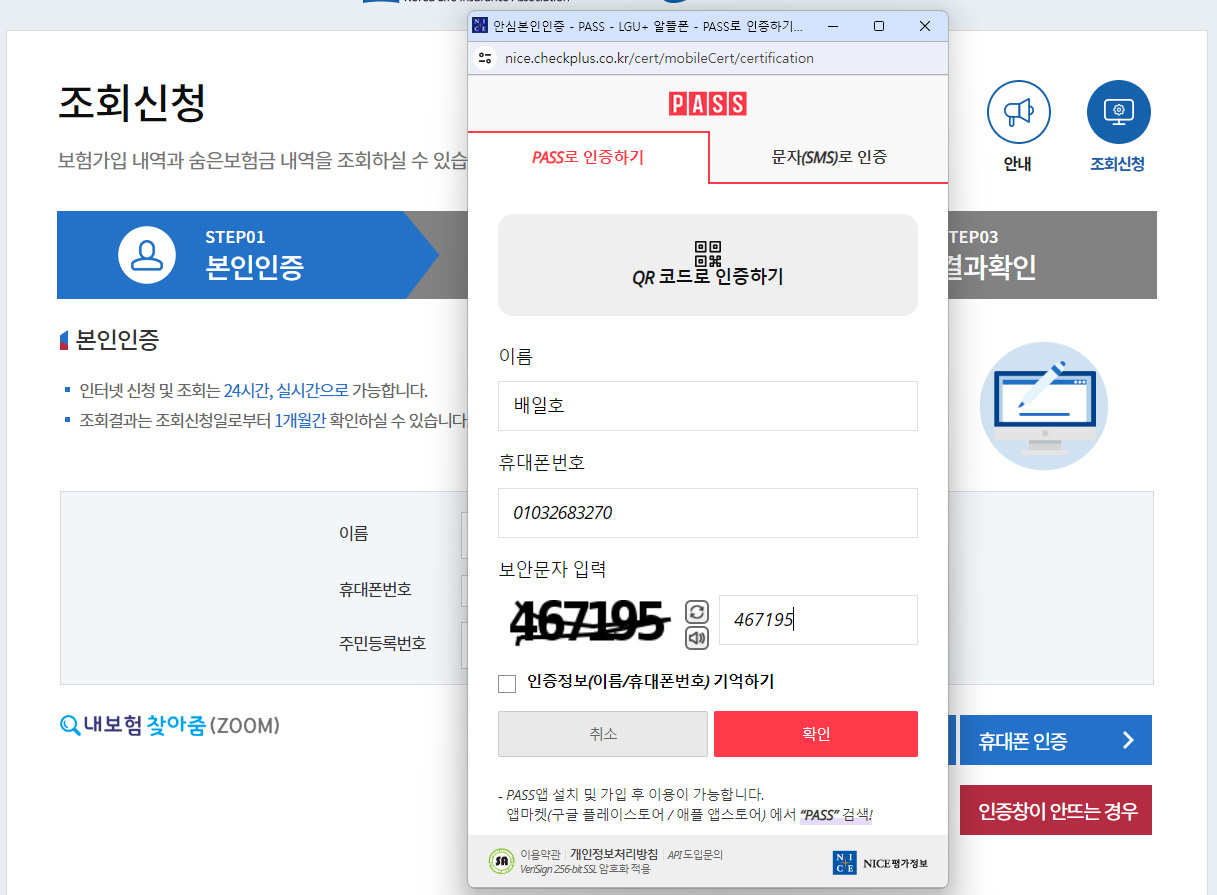Check 인증정보(이름/휴대폰번호) 기억하기 checkbox
The width and height of the screenshot is (1217, 895).
pyautogui.click(x=507, y=683)
